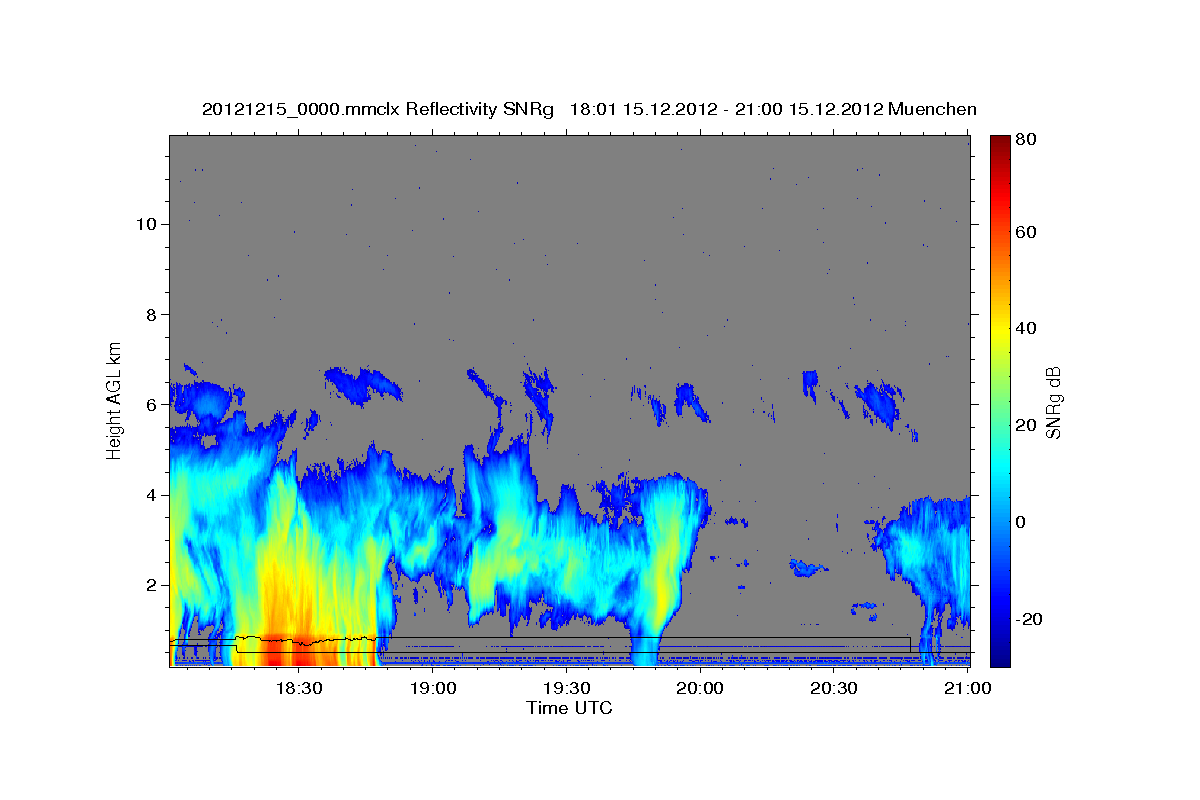Click the 'SNRg dB' colorbar label

click(x=1053, y=402)
